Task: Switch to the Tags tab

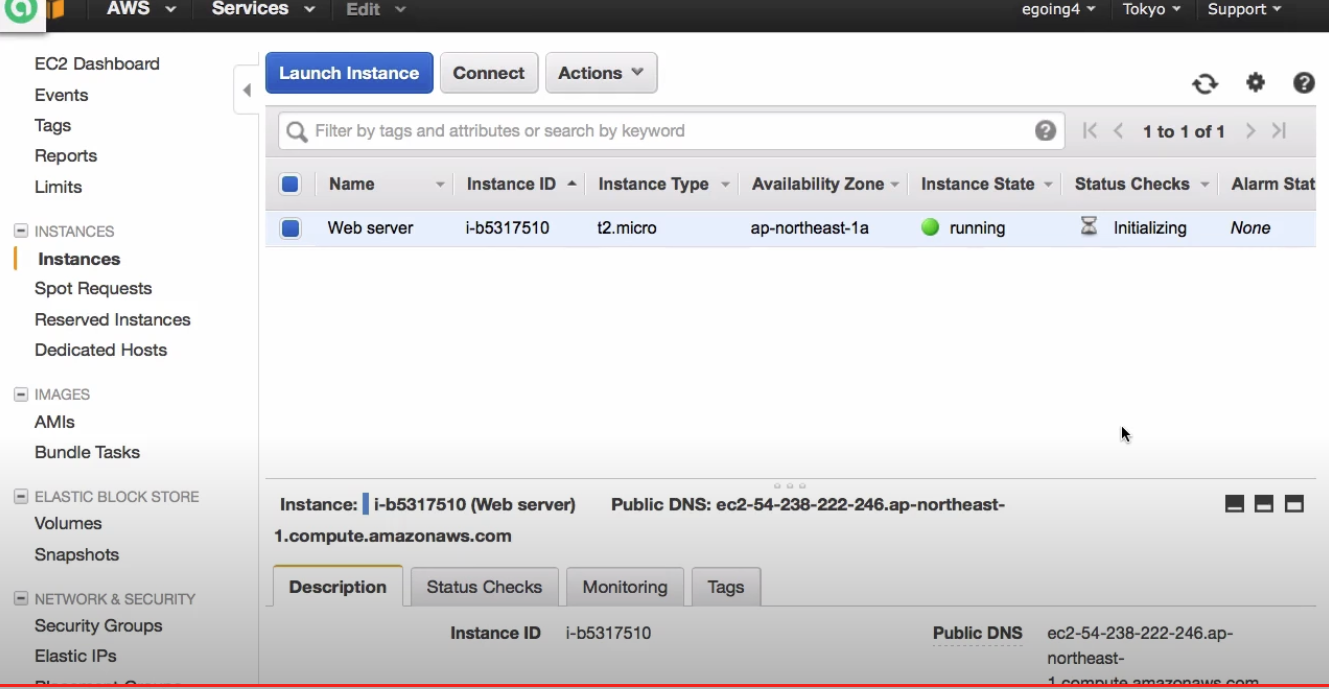Action: click(x=726, y=587)
